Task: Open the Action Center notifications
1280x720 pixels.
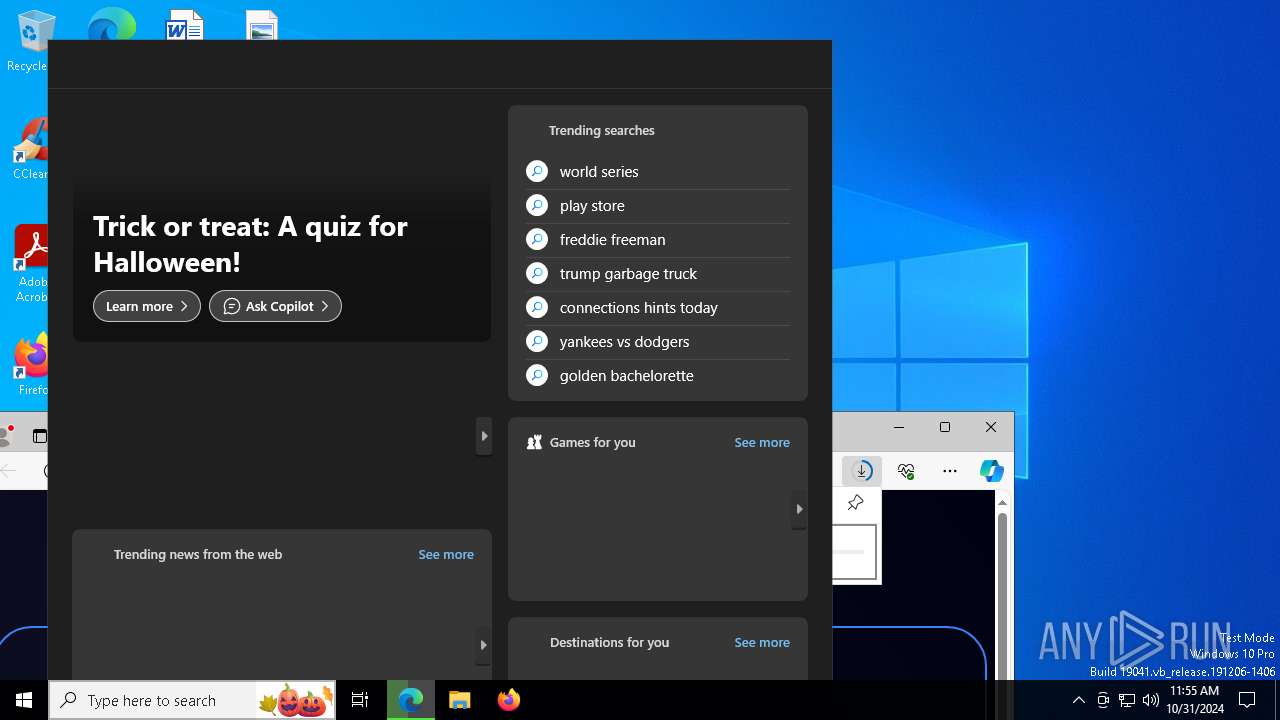Action: tap(1247, 700)
